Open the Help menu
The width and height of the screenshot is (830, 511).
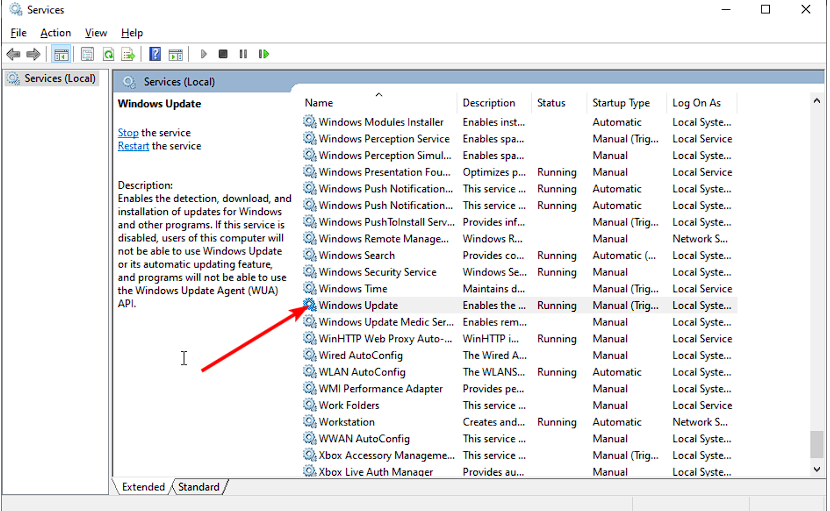tap(132, 33)
